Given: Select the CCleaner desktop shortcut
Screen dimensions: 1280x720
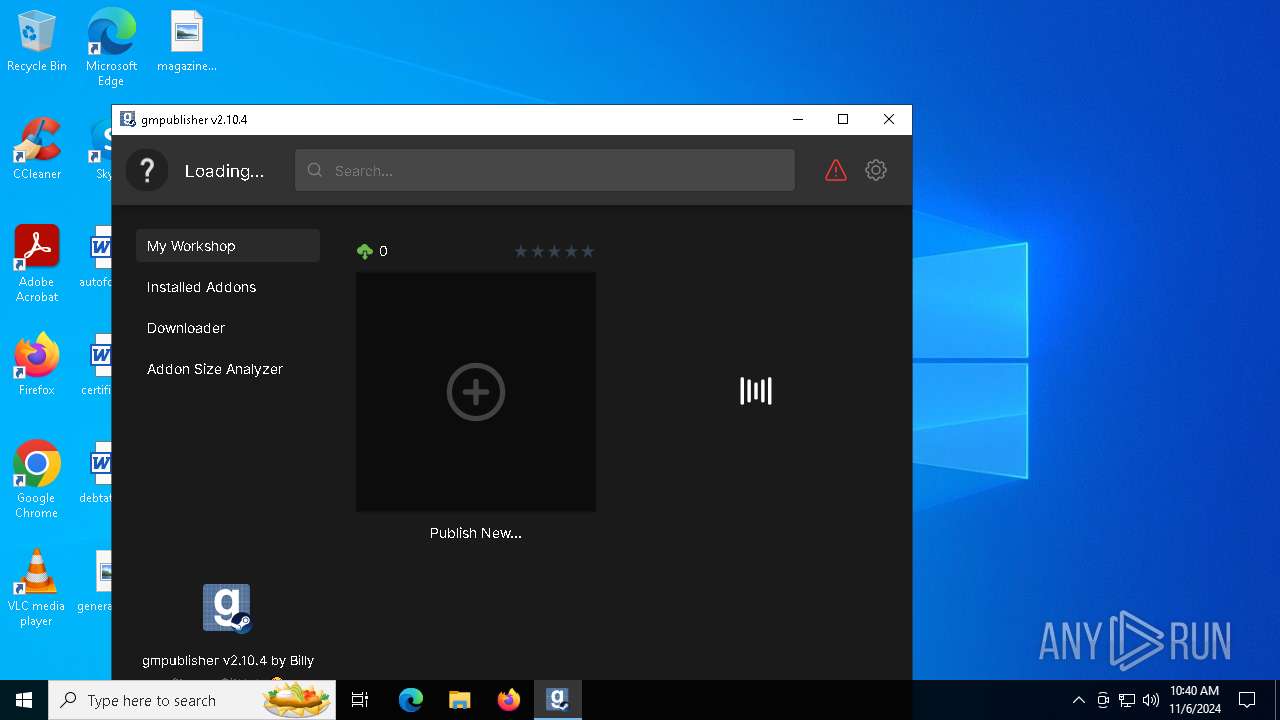Looking at the screenshot, I should pos(37,149).
